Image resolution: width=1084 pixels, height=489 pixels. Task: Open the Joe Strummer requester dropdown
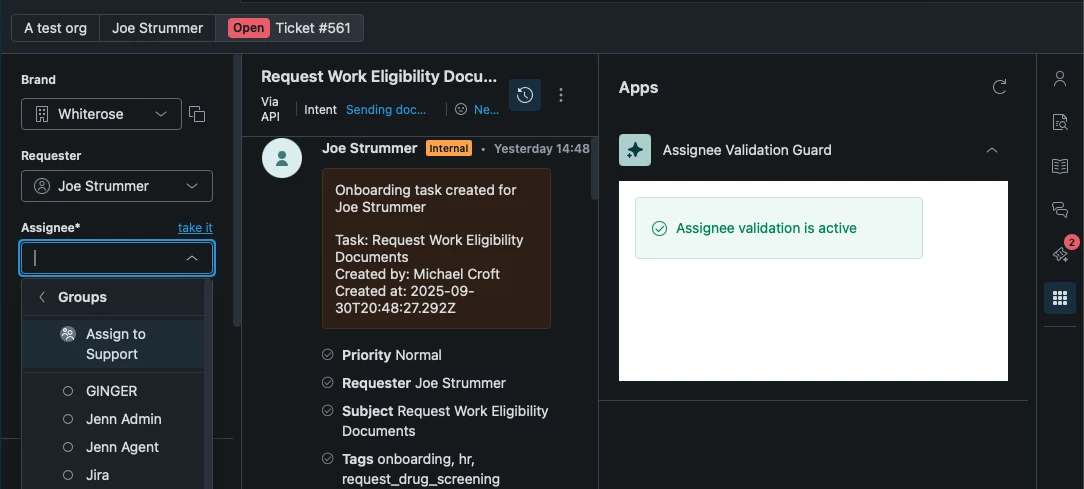coord(117,186)
